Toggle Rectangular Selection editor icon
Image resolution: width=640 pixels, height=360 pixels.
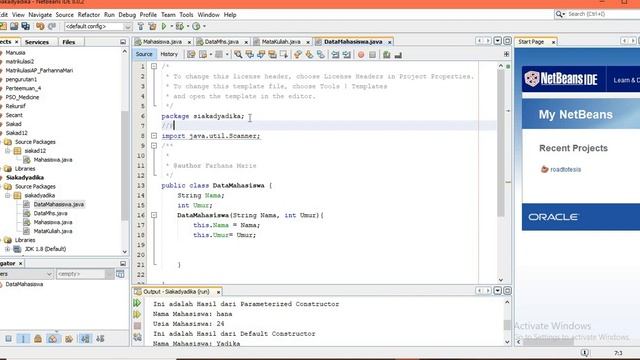pos(284,54)
